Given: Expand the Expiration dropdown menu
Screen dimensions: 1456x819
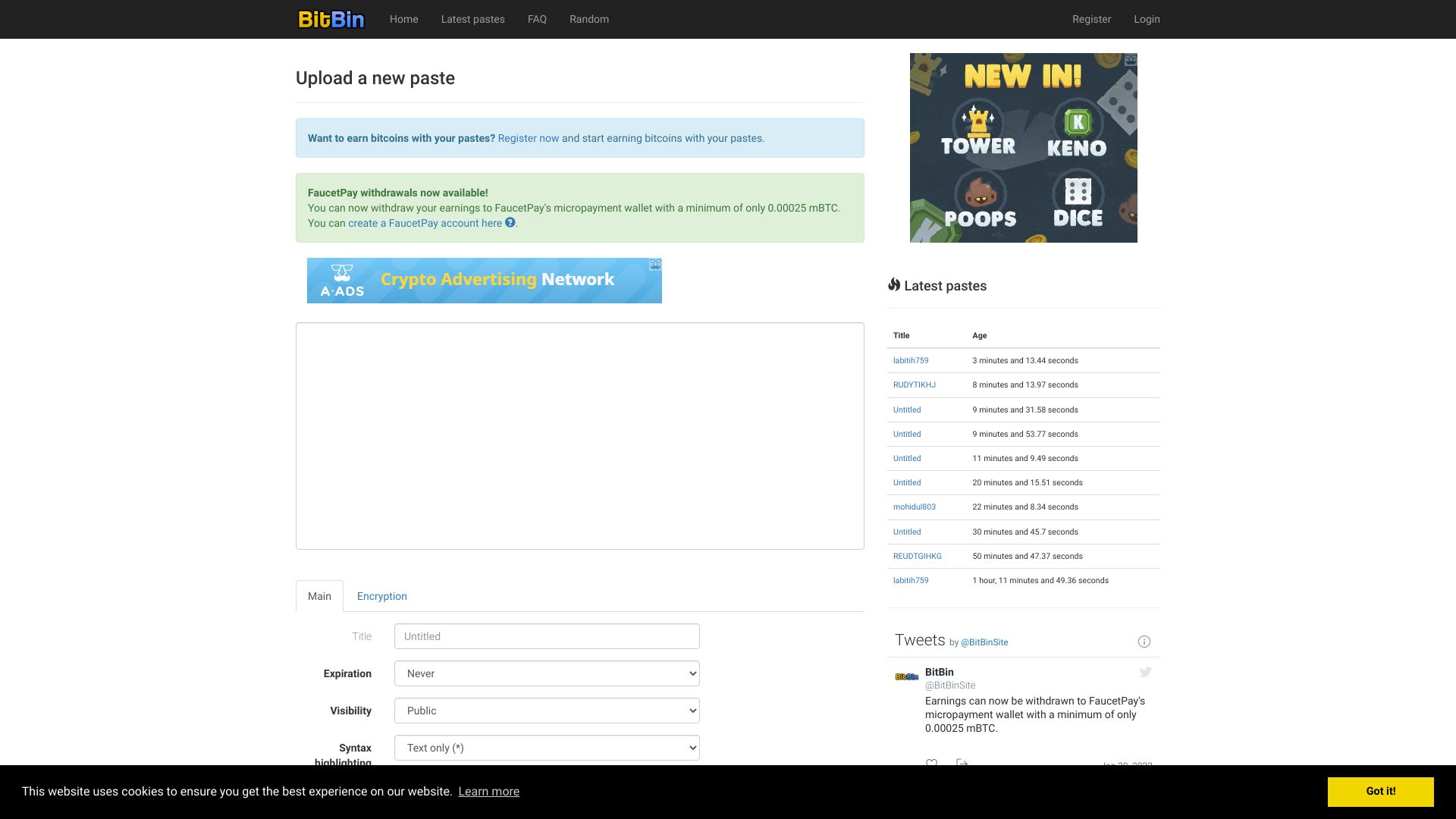Looking at the screenshot, I should 546,673.
